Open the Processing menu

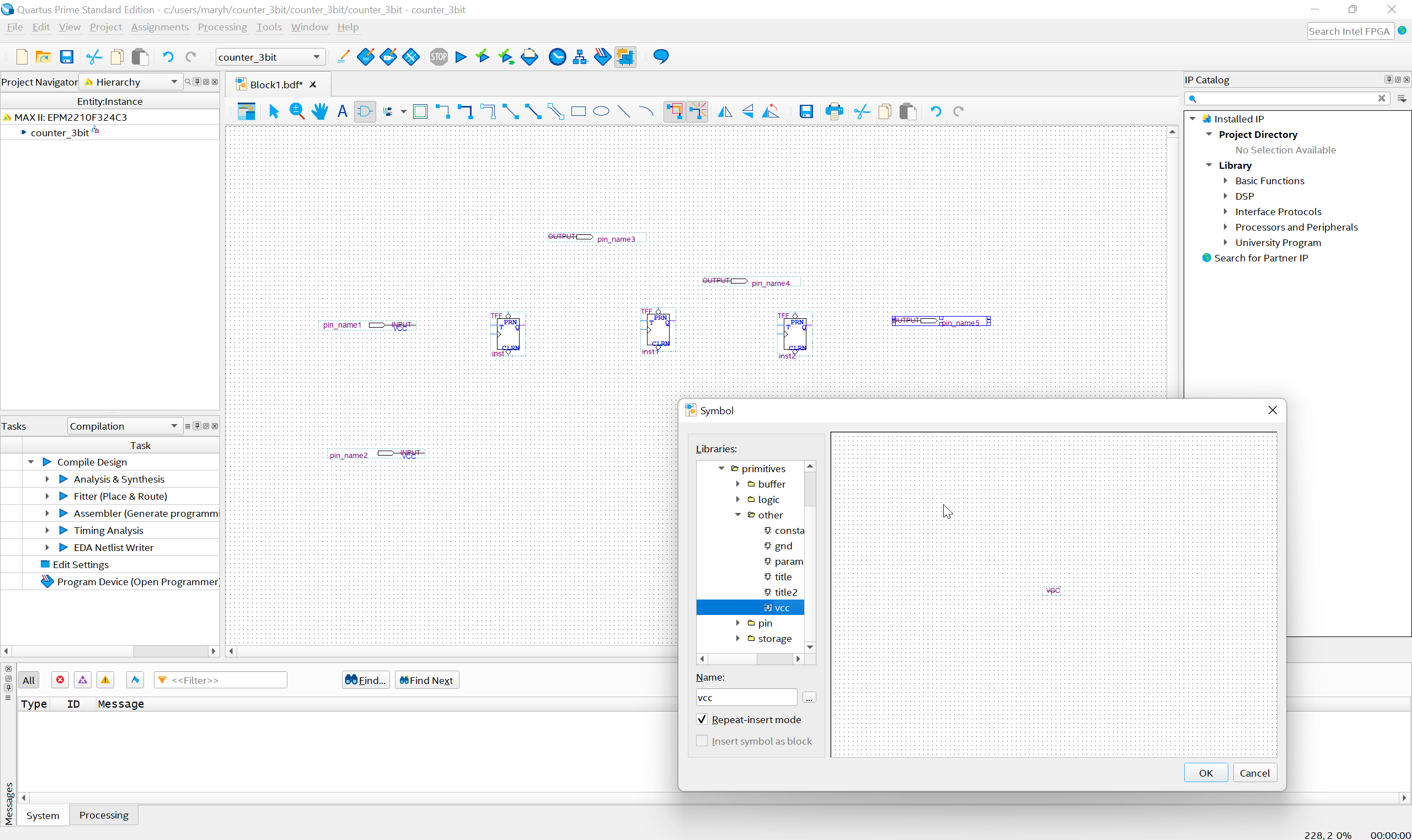click(x=222, y=27)
